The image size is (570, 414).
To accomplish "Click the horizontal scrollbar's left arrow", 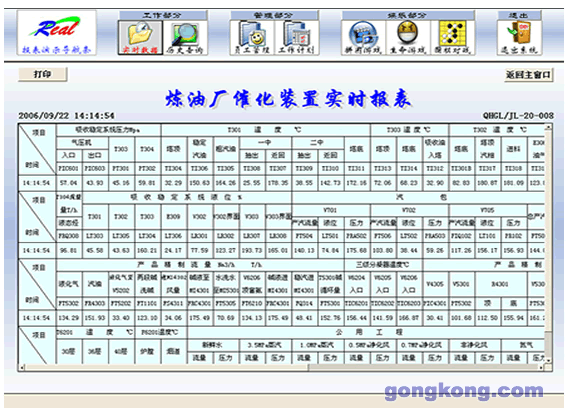I will click(22, 367).
